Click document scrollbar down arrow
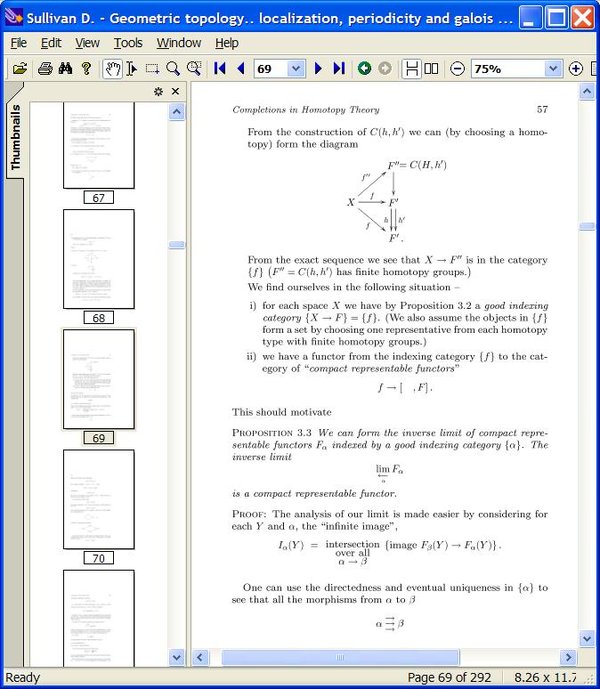The height and width of the screenshot is (689, 600). point(587,638)
